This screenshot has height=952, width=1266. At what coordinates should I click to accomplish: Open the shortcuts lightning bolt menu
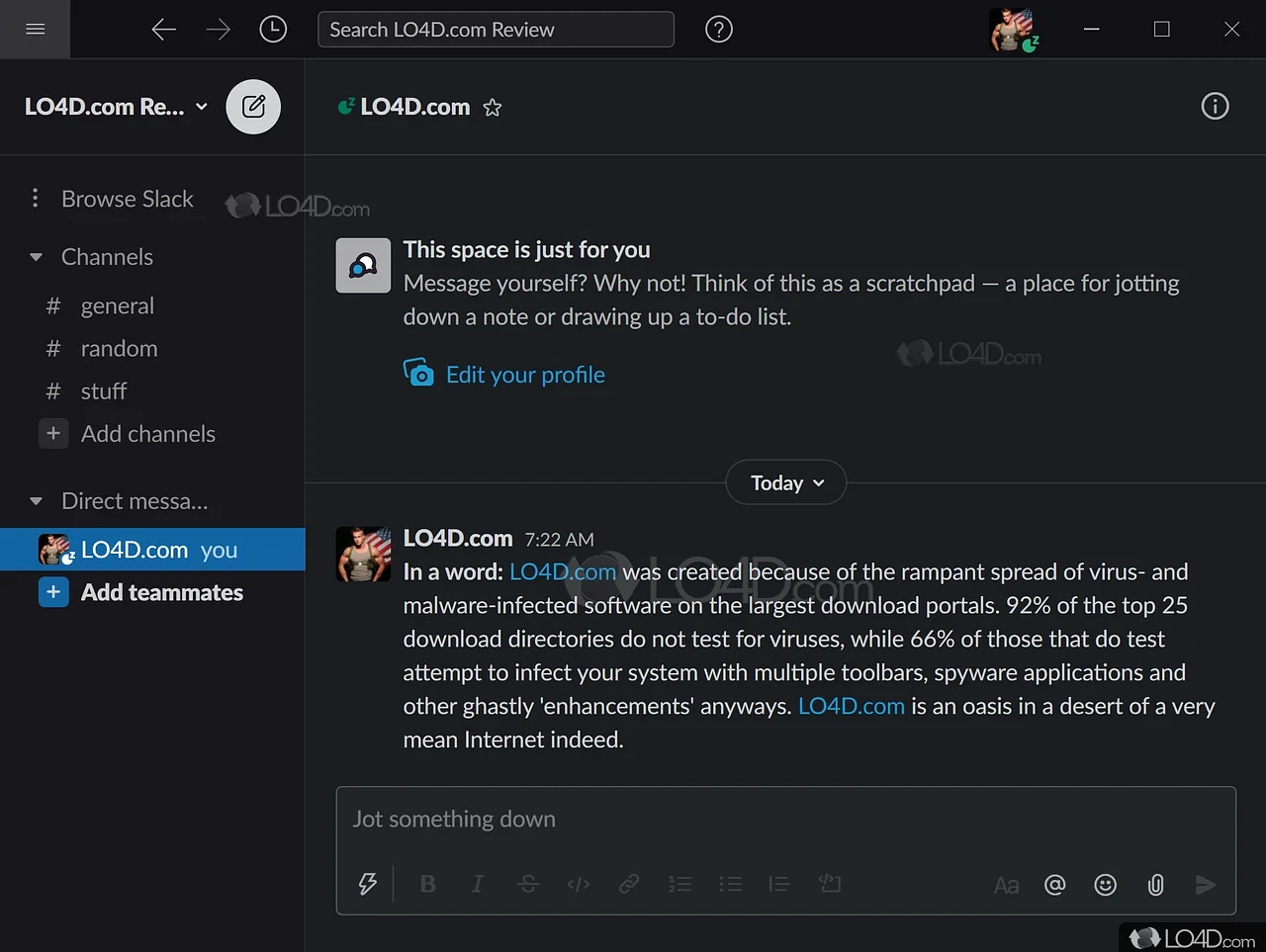[368, 884]
